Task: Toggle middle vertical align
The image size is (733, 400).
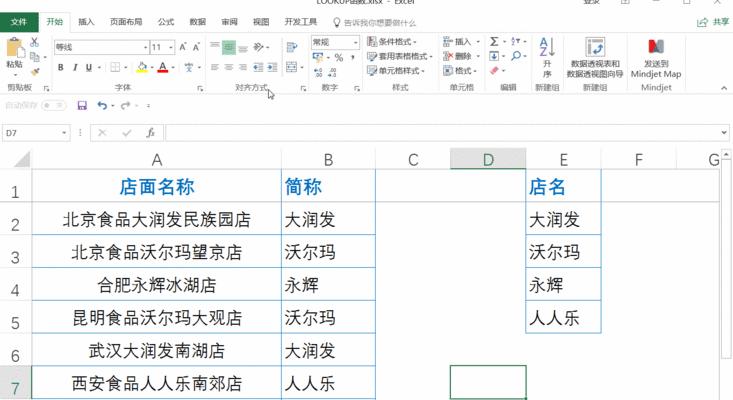Action: click(229, 47)
